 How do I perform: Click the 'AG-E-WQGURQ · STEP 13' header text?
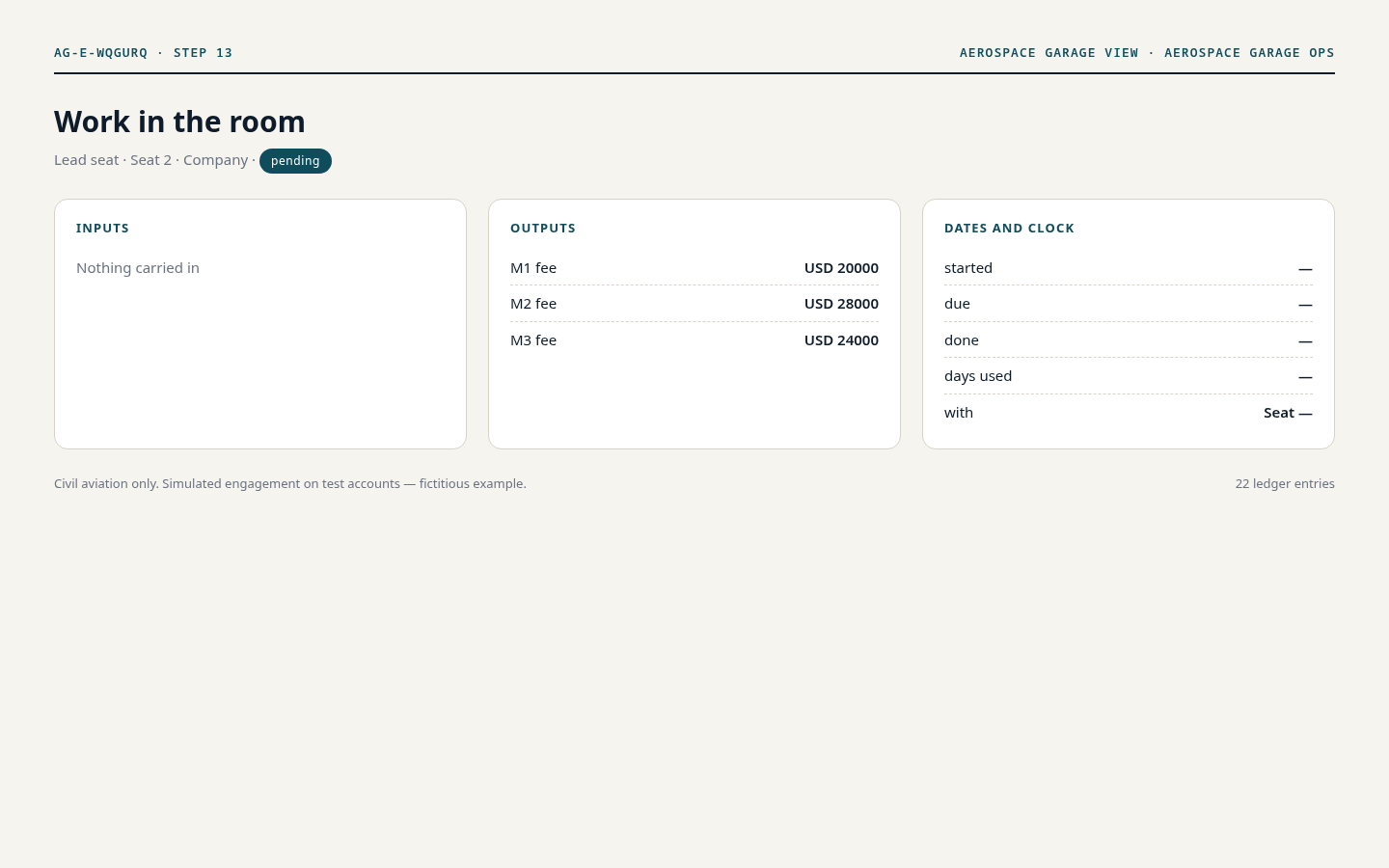(x=144, y=53)
